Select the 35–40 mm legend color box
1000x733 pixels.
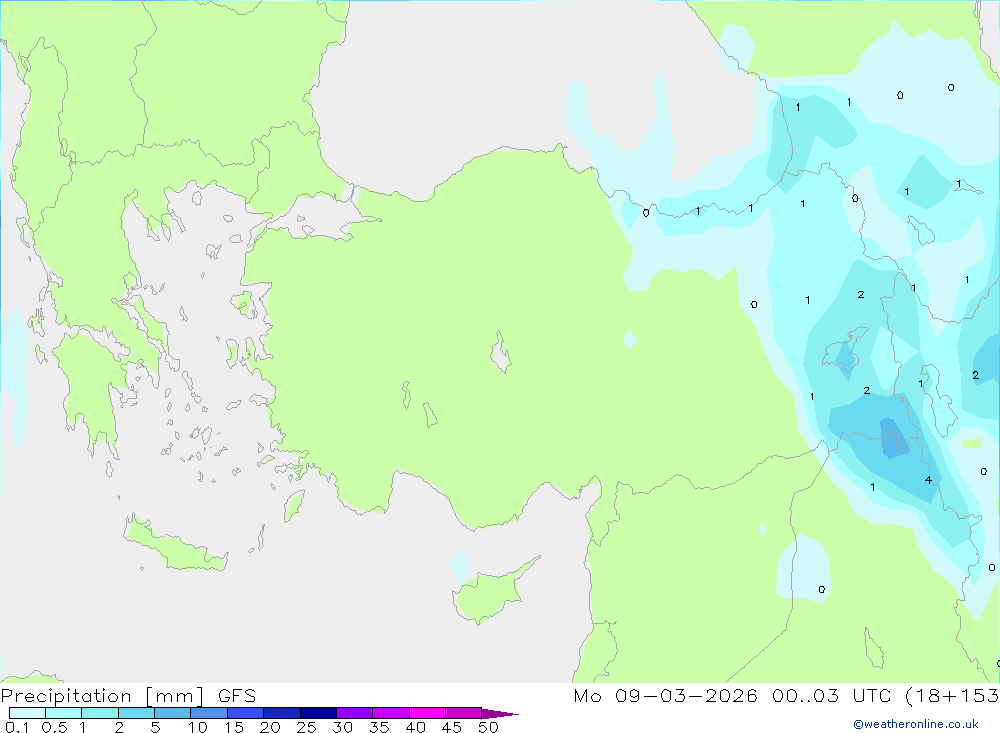pyautogui.click(x=391, y=713)
